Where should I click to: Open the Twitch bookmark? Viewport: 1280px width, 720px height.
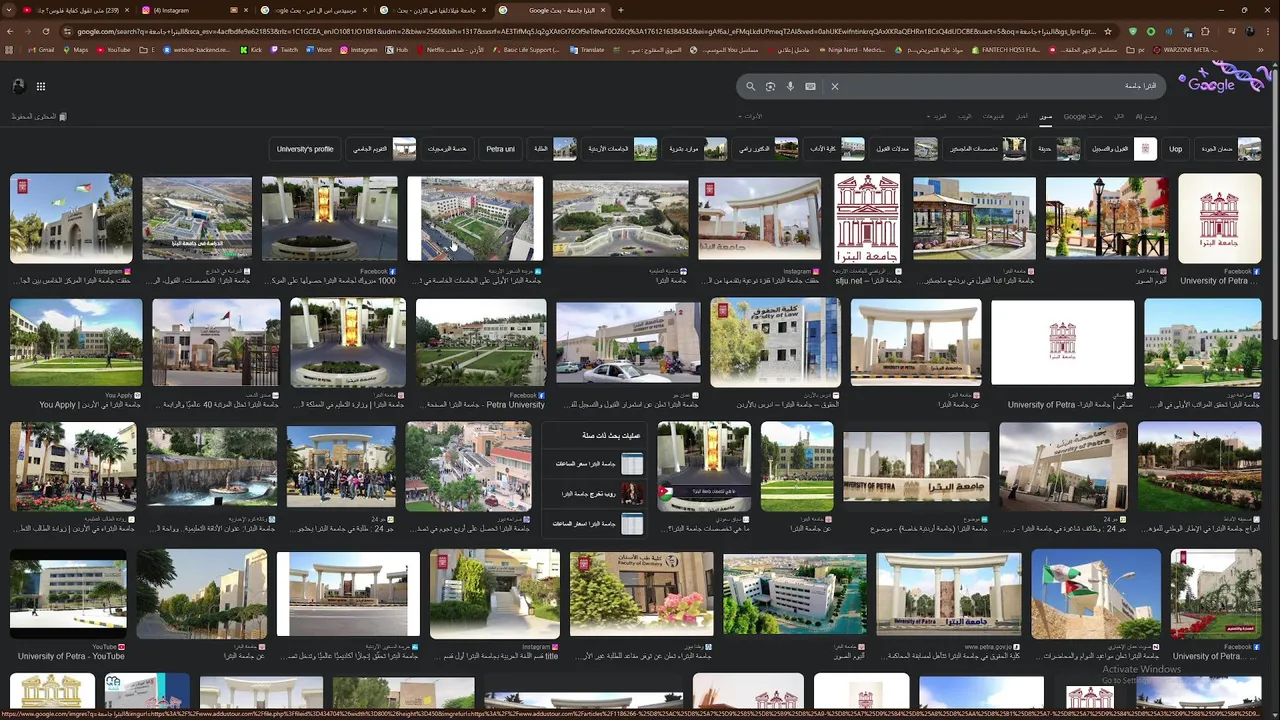point(284,50)
